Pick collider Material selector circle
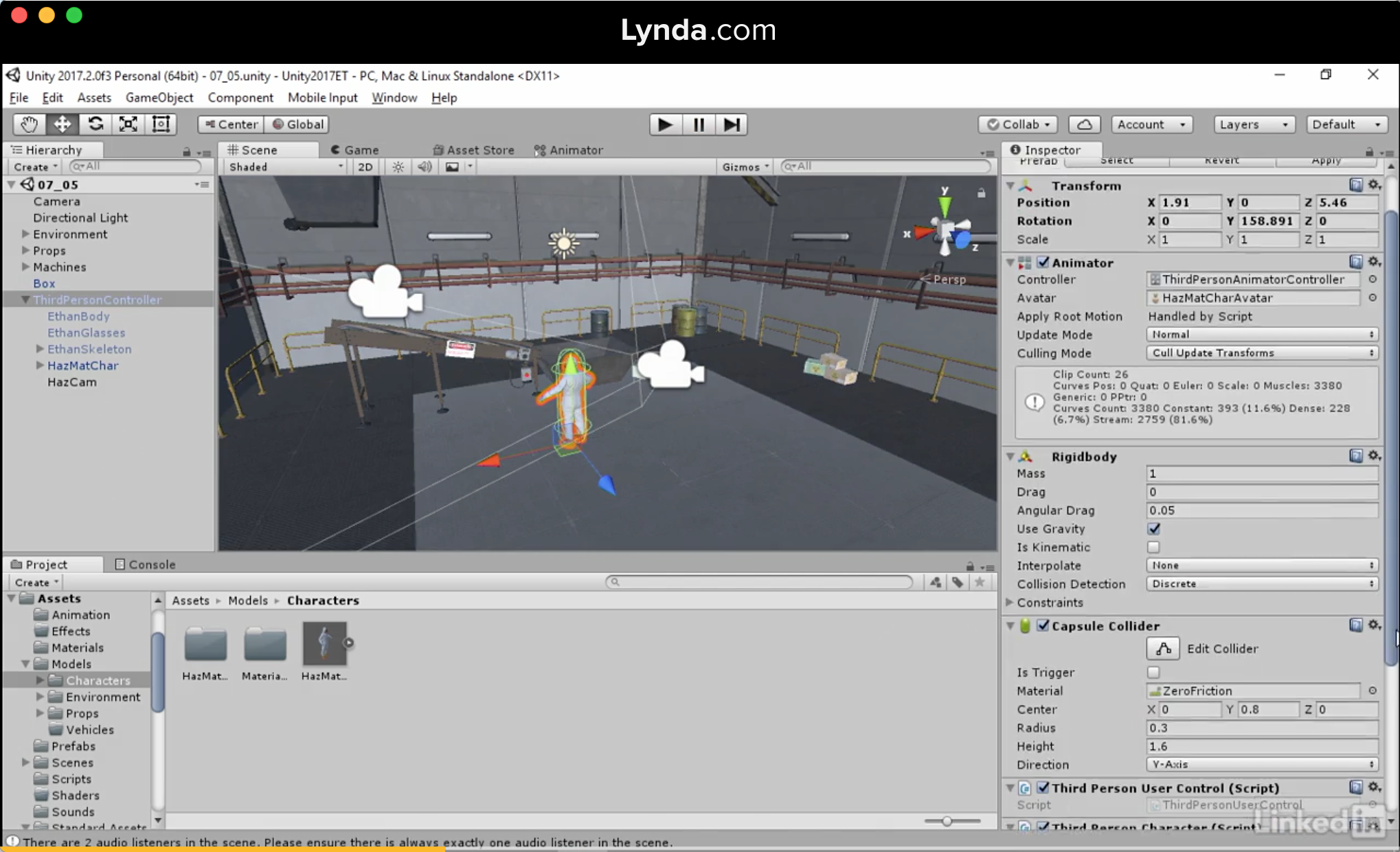The width and height of the screenshot is (1400, 852). [1373, 691]
